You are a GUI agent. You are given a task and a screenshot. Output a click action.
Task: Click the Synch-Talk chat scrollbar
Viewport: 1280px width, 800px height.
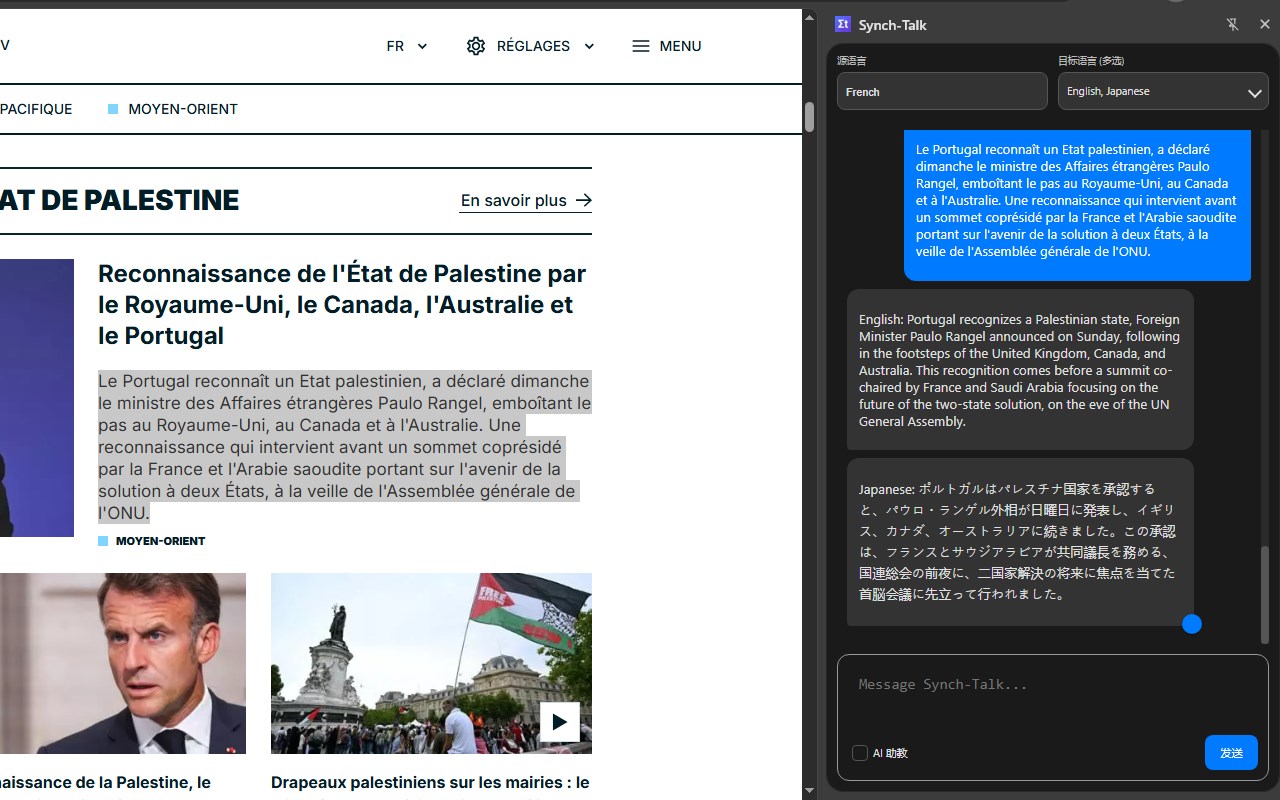1265,595
